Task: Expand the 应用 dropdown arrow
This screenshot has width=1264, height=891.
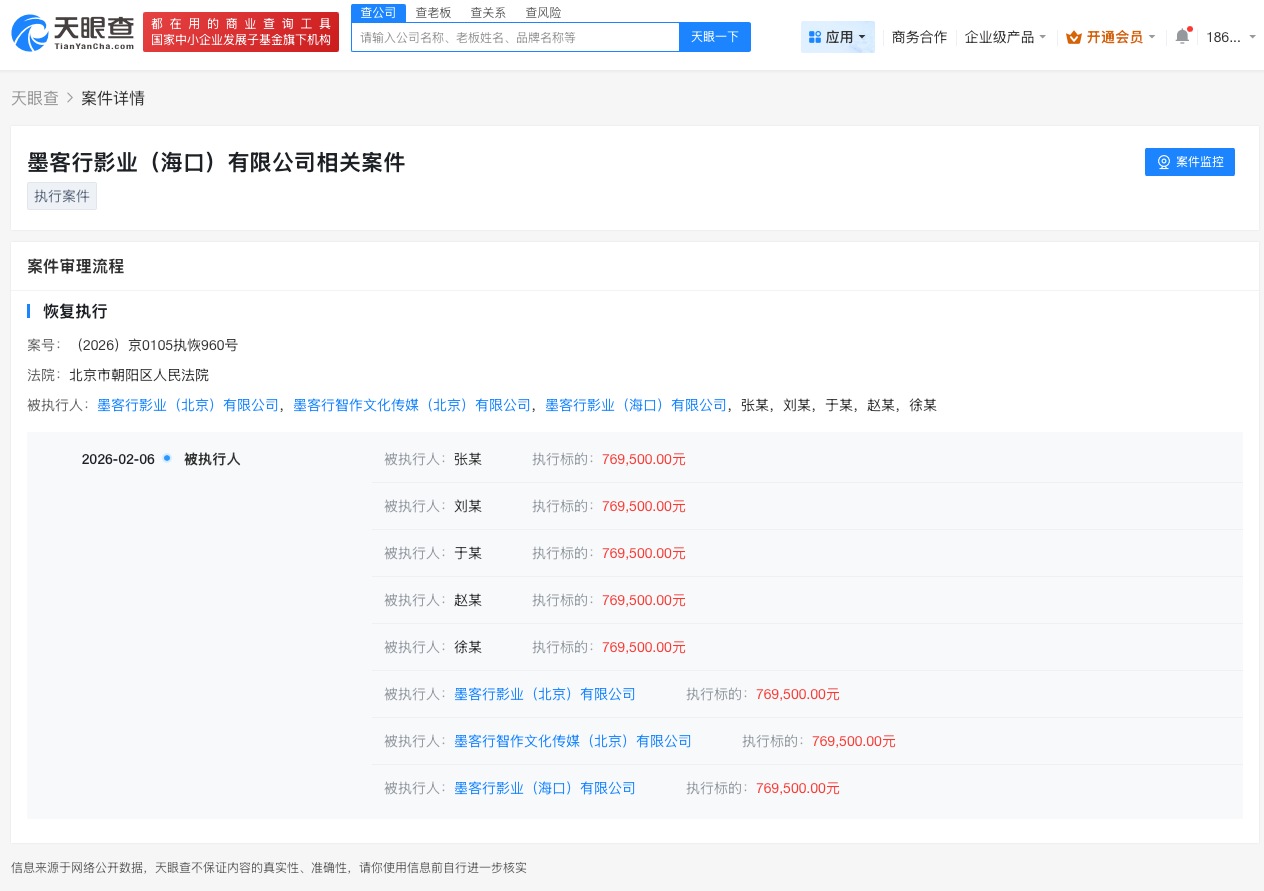Action: 861,37
